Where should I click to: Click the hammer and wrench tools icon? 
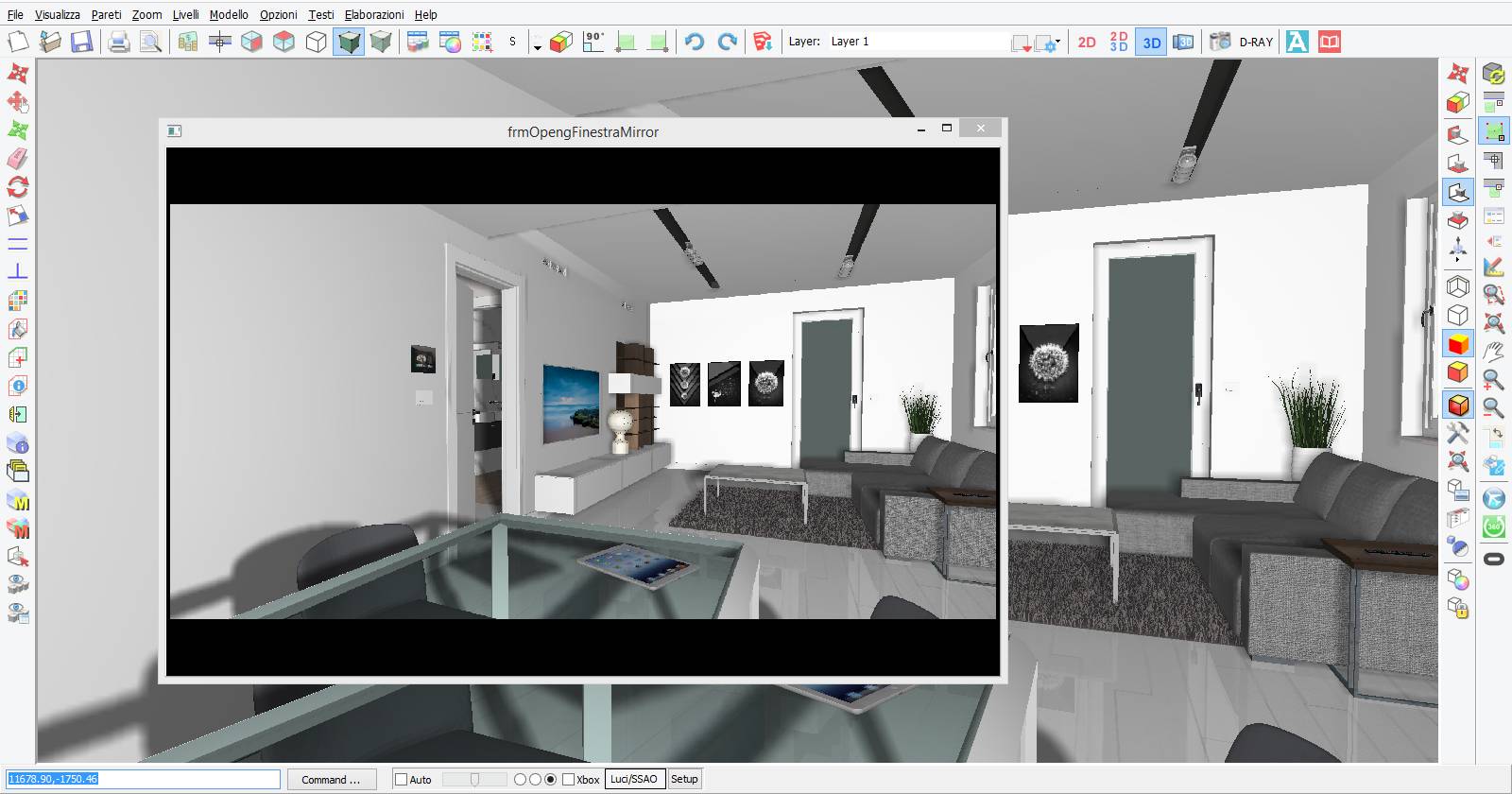pos(1458,433)
